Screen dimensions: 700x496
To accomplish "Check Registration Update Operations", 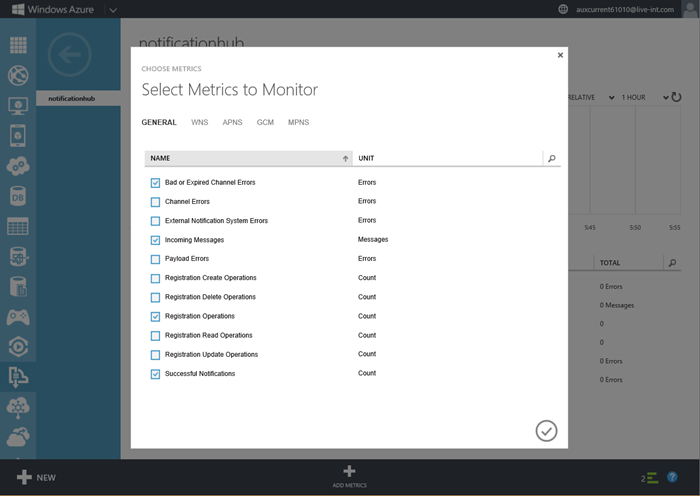I will (x=155, y=355).
